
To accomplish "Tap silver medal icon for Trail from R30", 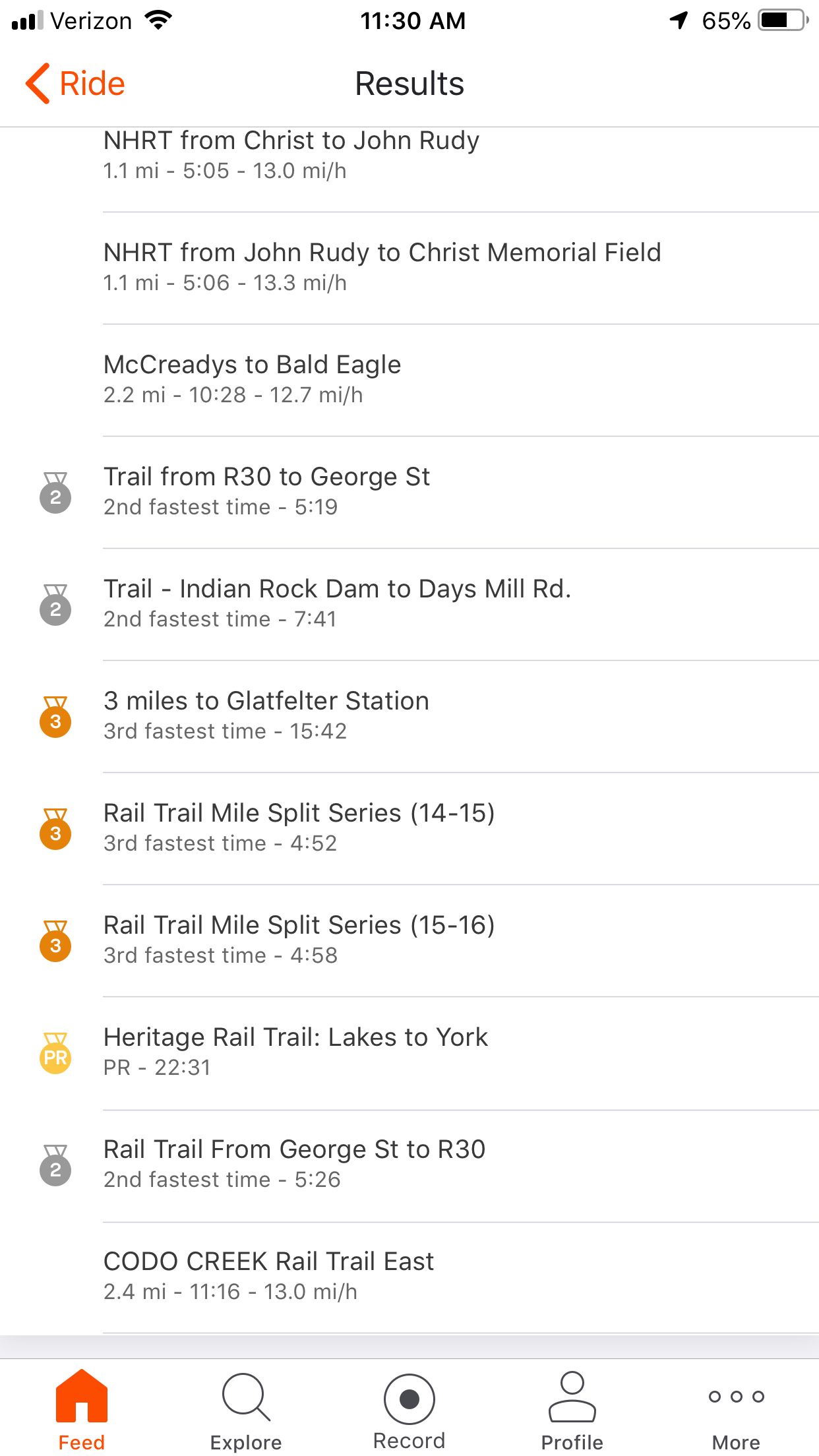I will tap(55, 492).
